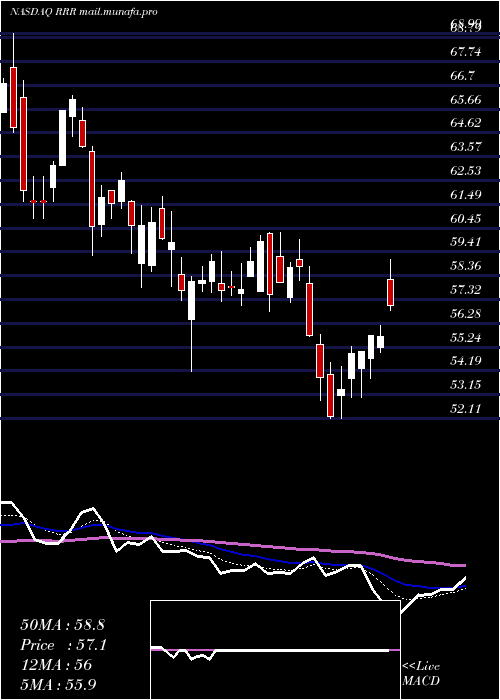
Task: Click the 'Price : 57.1' readout
Action: (63, 645)
